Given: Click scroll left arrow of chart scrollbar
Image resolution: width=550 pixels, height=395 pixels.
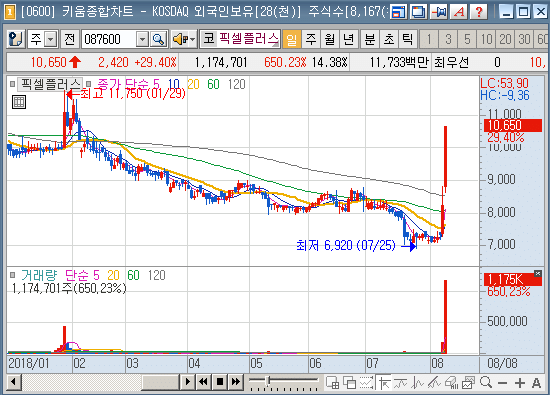Looking at the screenshot, I should (x=14, y=381).
